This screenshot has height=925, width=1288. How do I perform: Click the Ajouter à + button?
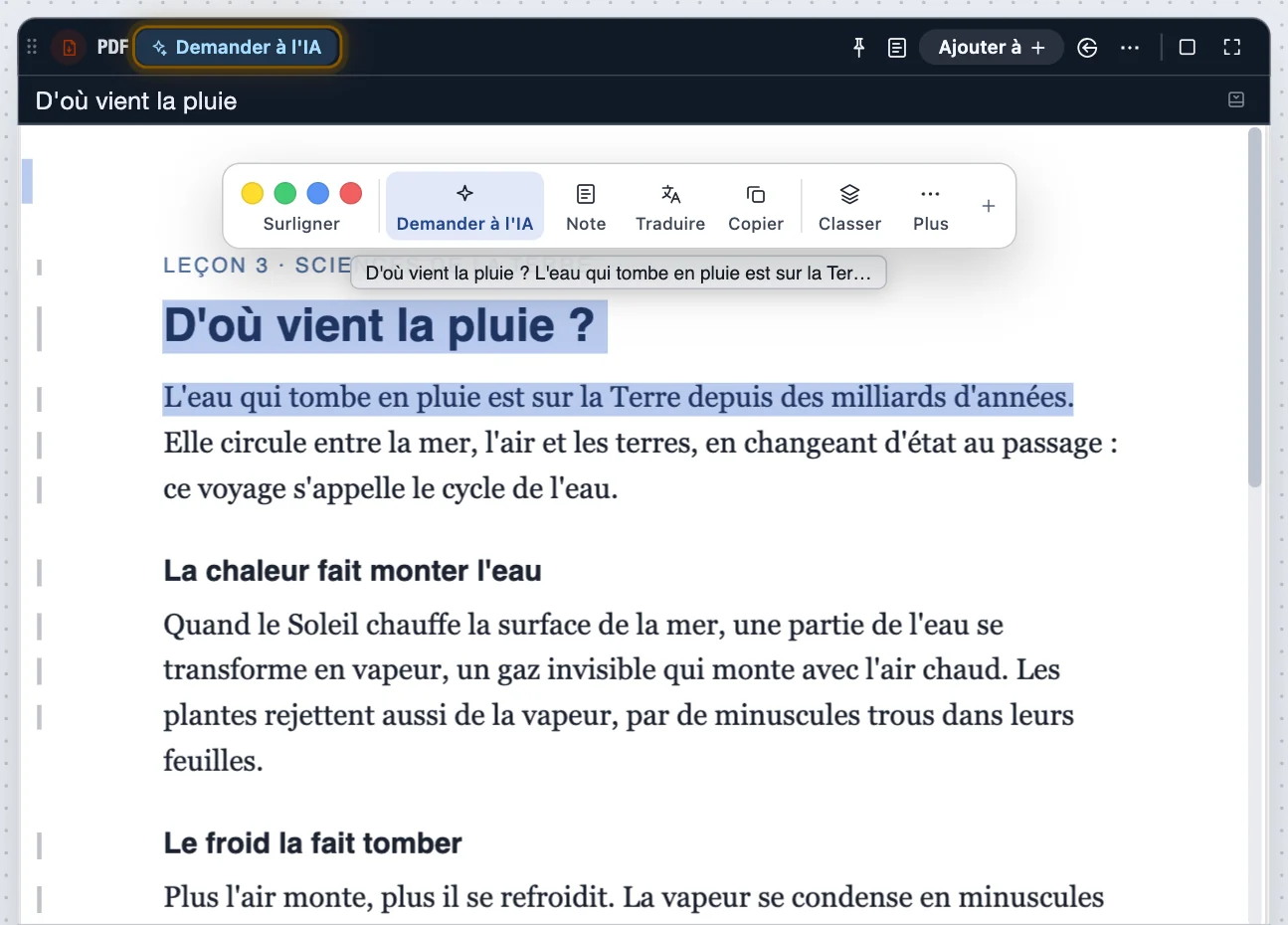point(992,47)
